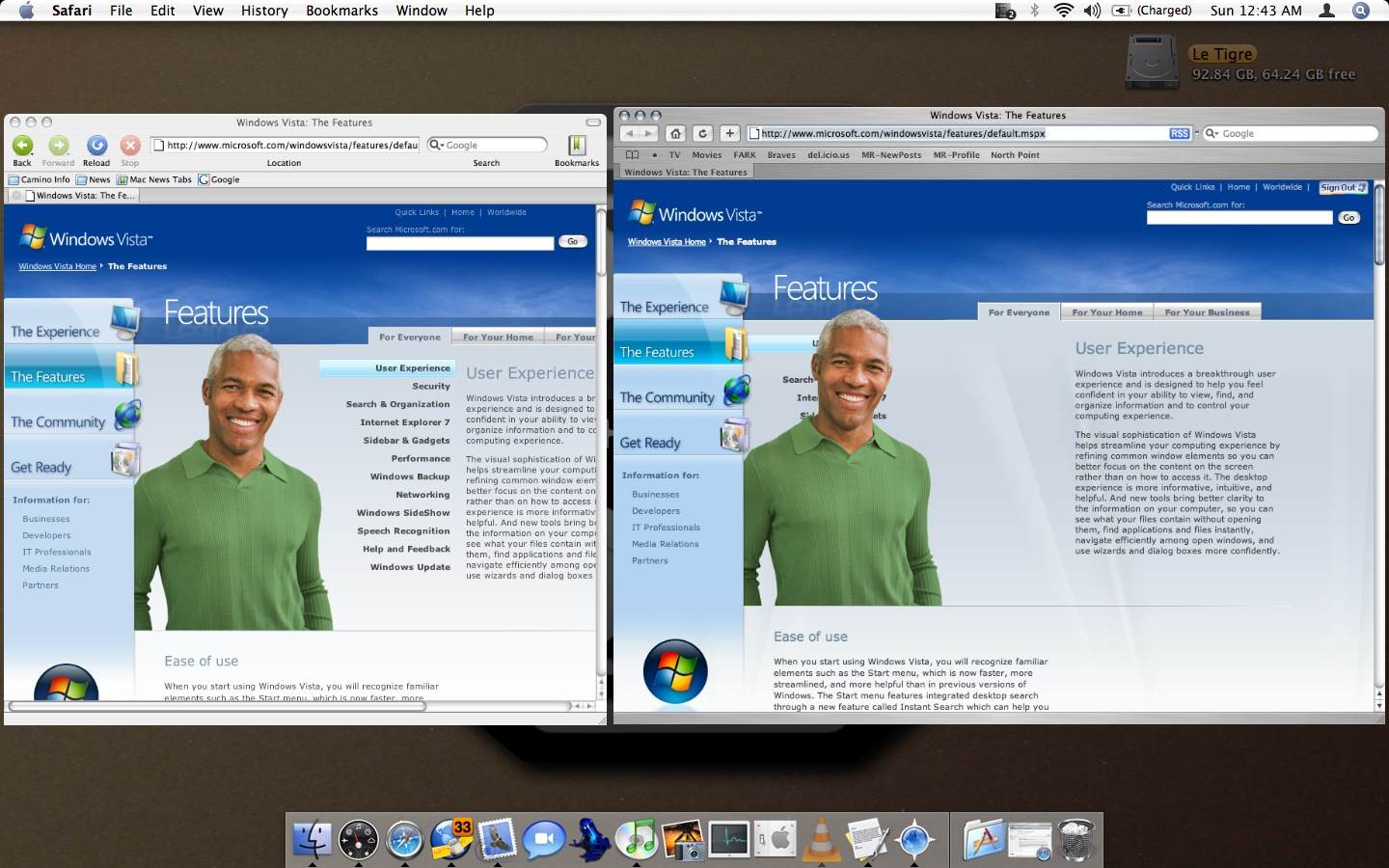Click the Spotlight magnifier in menu bar
This screenshot has width=1389, height=868.
tap(1361, 11)
